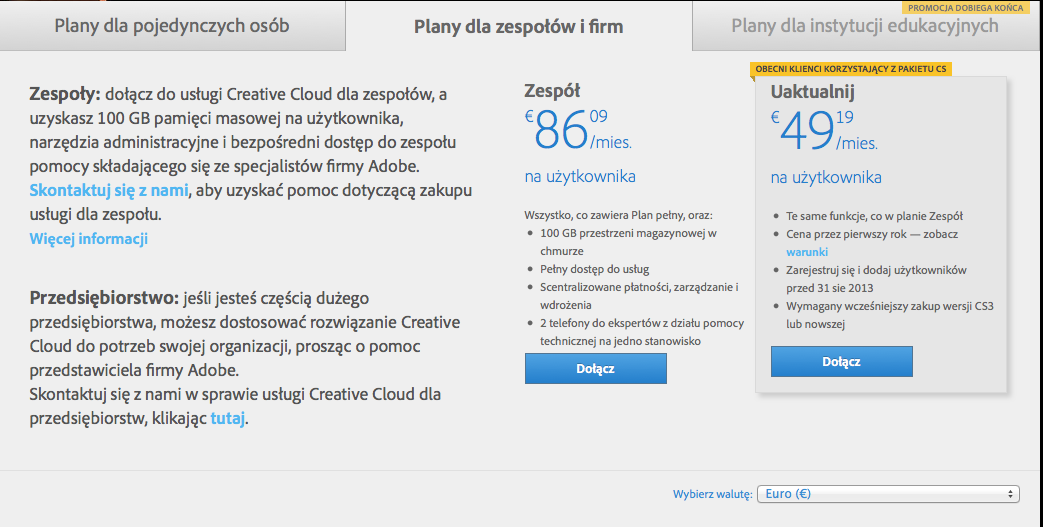Click 'Wszystko, co zawiera Plan pełny, oraz:' text
Screen dimensions: 1043x527
[618, 215]
